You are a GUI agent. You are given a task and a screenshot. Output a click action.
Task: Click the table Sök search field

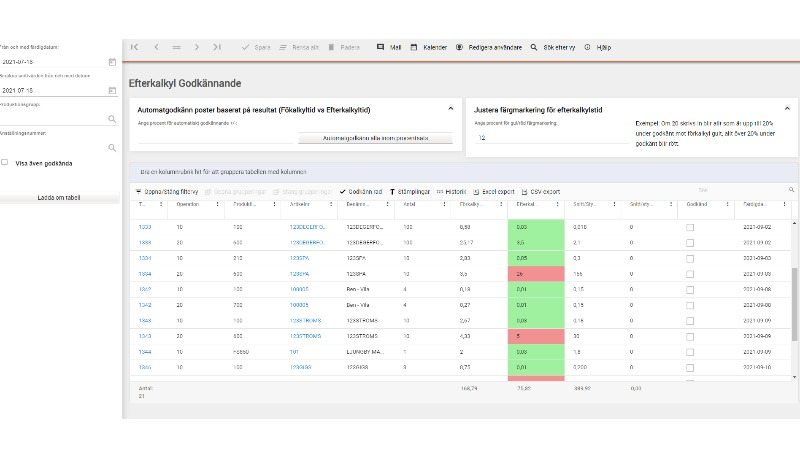[x=741, y=190]
